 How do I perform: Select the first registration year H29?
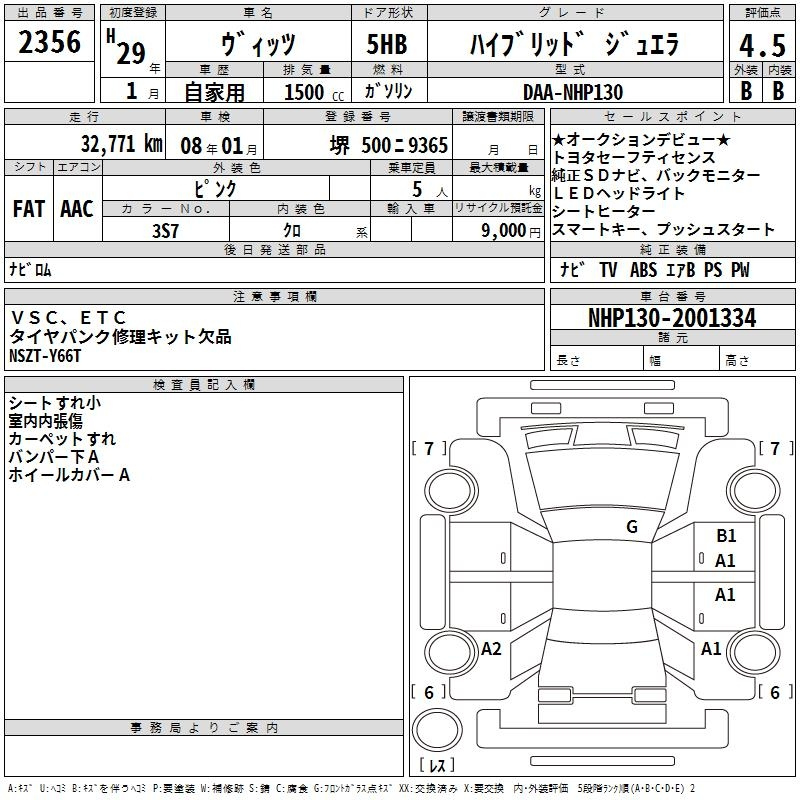click(x=127, y=47)
